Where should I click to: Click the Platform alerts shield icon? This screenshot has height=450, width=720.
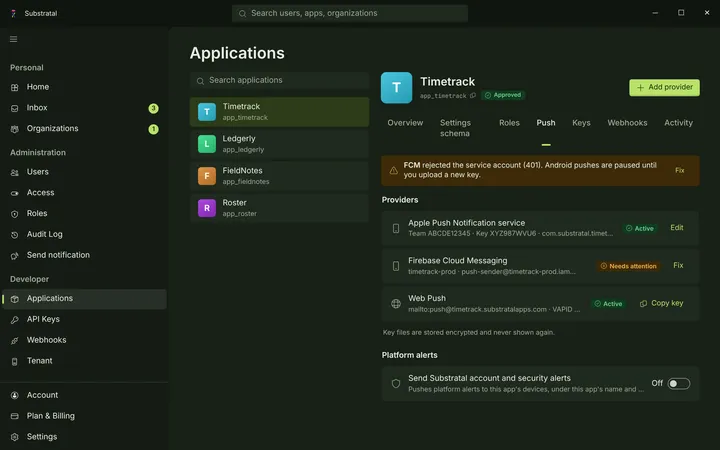pyautogui.click(x=395, y=383)
